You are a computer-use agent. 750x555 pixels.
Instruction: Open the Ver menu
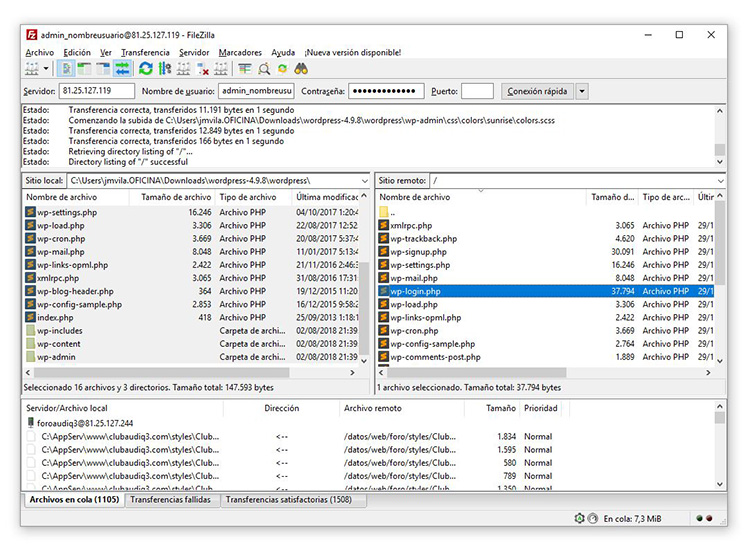[106, 53]
